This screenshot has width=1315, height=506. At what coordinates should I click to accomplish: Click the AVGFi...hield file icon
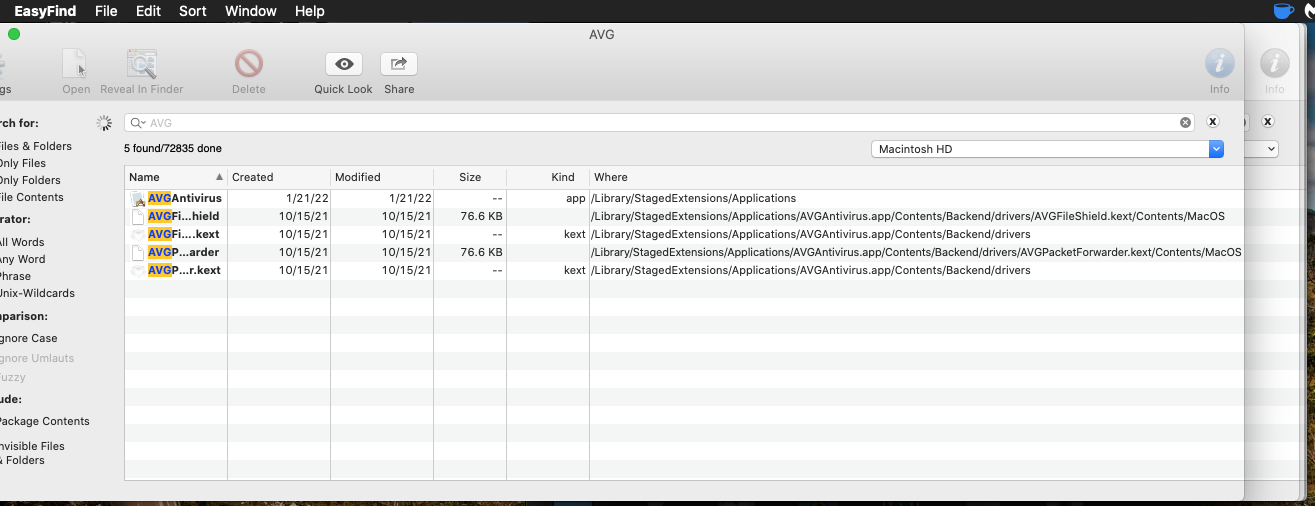[138, 216]
